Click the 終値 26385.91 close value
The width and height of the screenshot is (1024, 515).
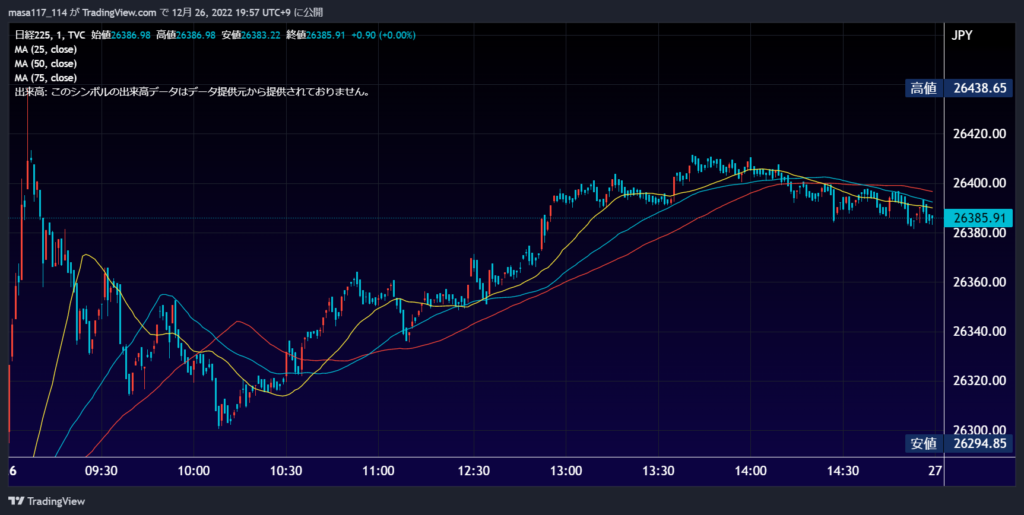click(x=315, y=35)
